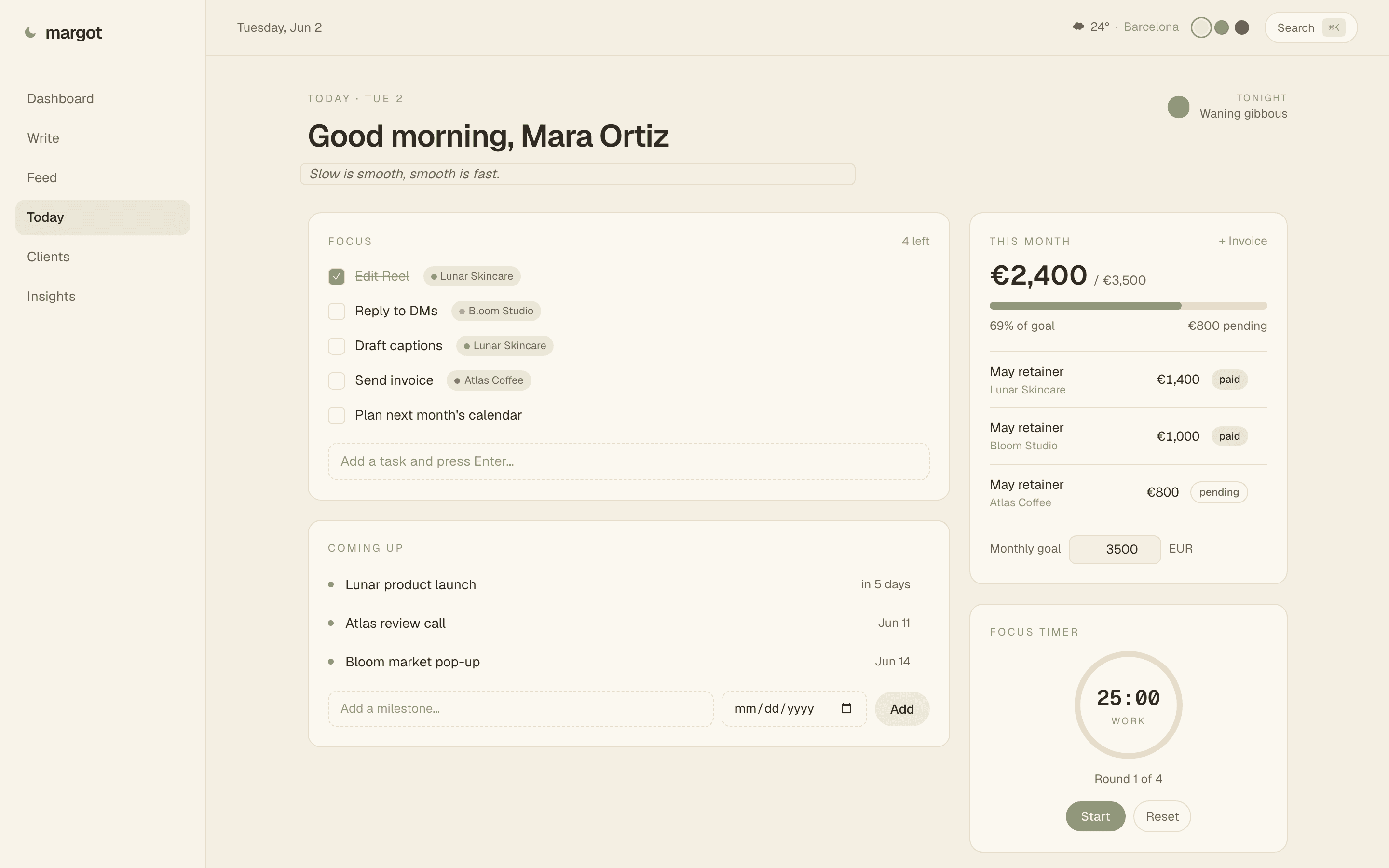Viewport: 1389px width, 868px height.
Task: Open the Feed section
Action: 103,178
